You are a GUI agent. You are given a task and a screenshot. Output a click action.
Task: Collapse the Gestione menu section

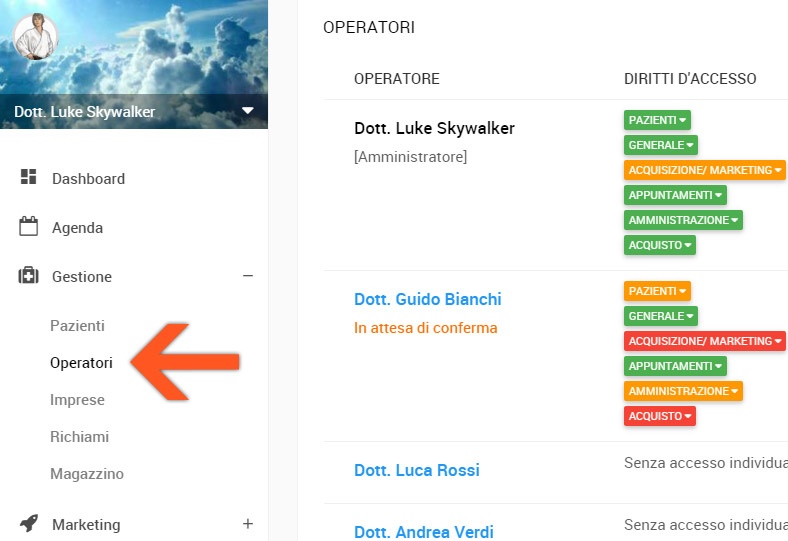click(x=248, y=276)
